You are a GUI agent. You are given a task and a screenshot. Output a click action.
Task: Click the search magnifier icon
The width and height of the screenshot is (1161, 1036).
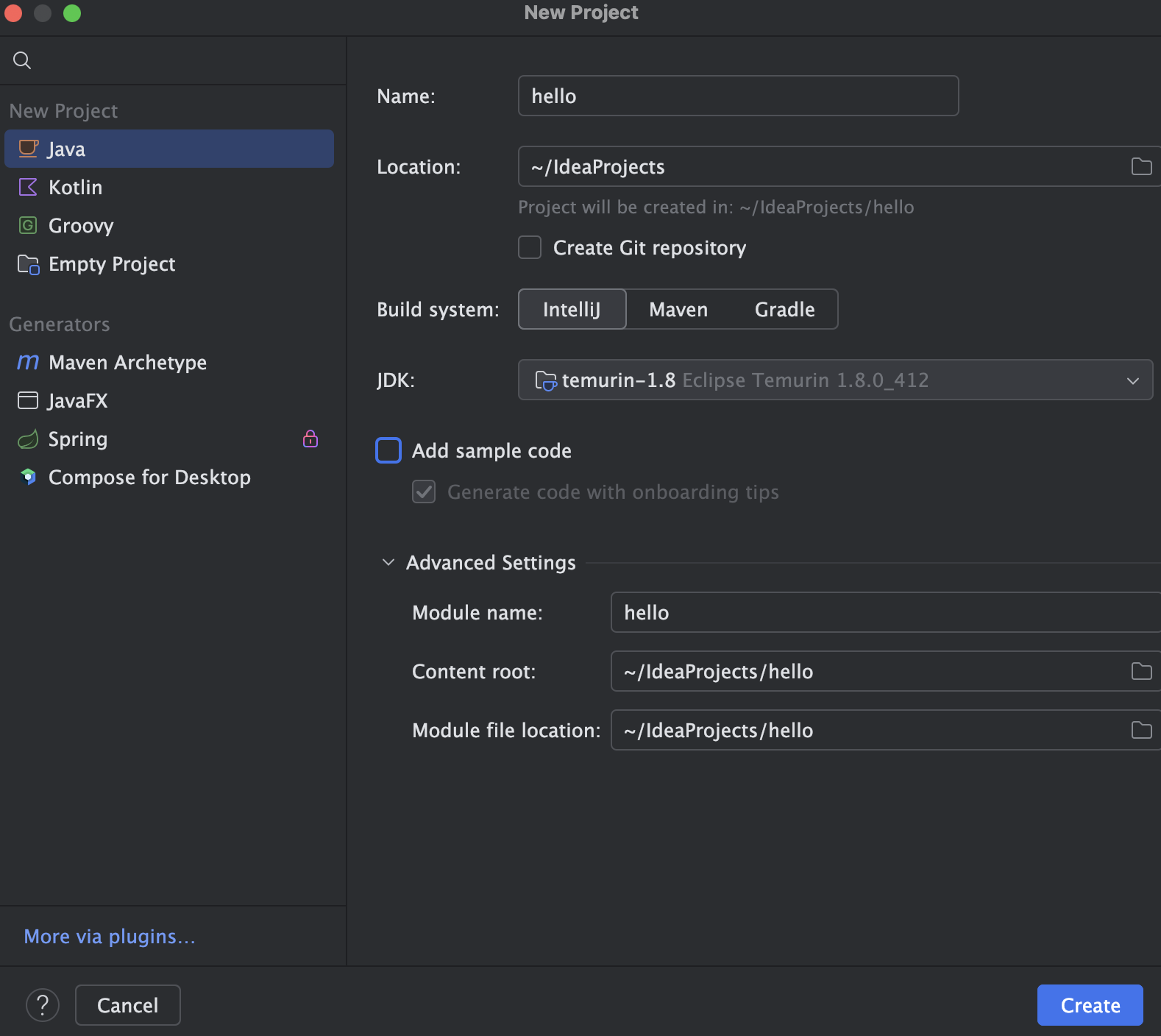22,60
